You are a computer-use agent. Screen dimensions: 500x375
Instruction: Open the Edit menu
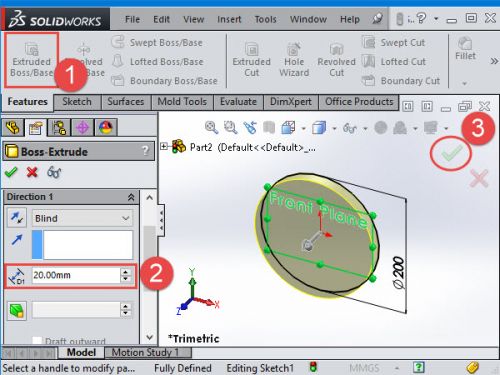click(x=161, y=19)
